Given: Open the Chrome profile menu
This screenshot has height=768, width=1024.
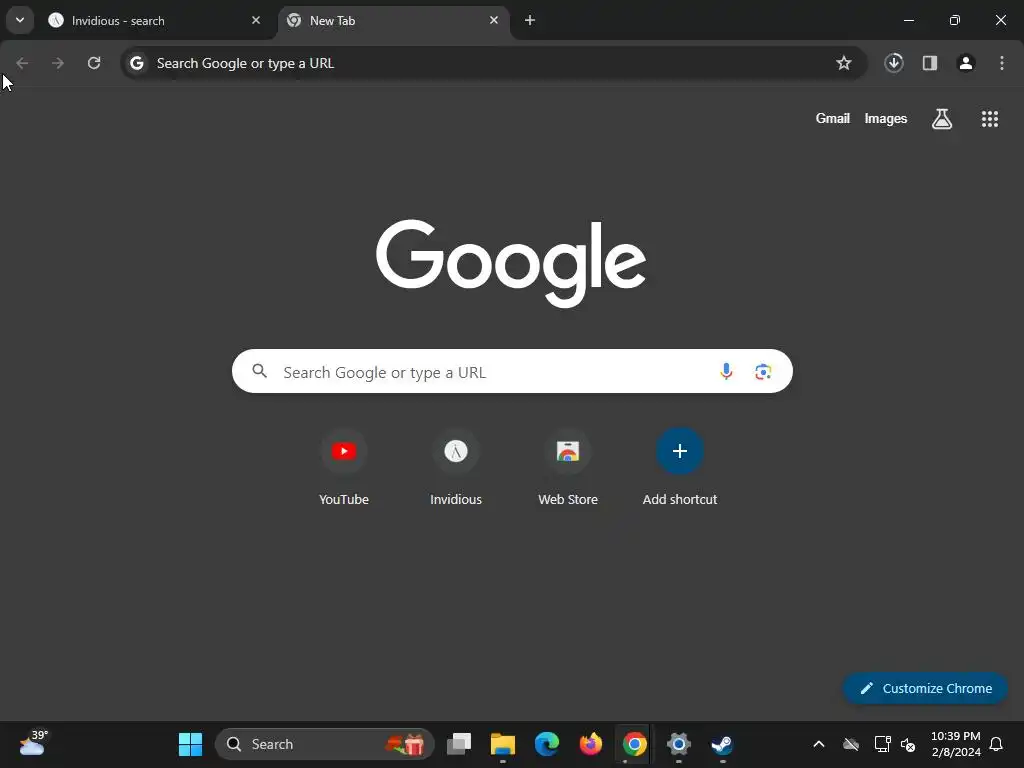Looking at the screenshot, I should pyautogui.click(x=965, y=63).
